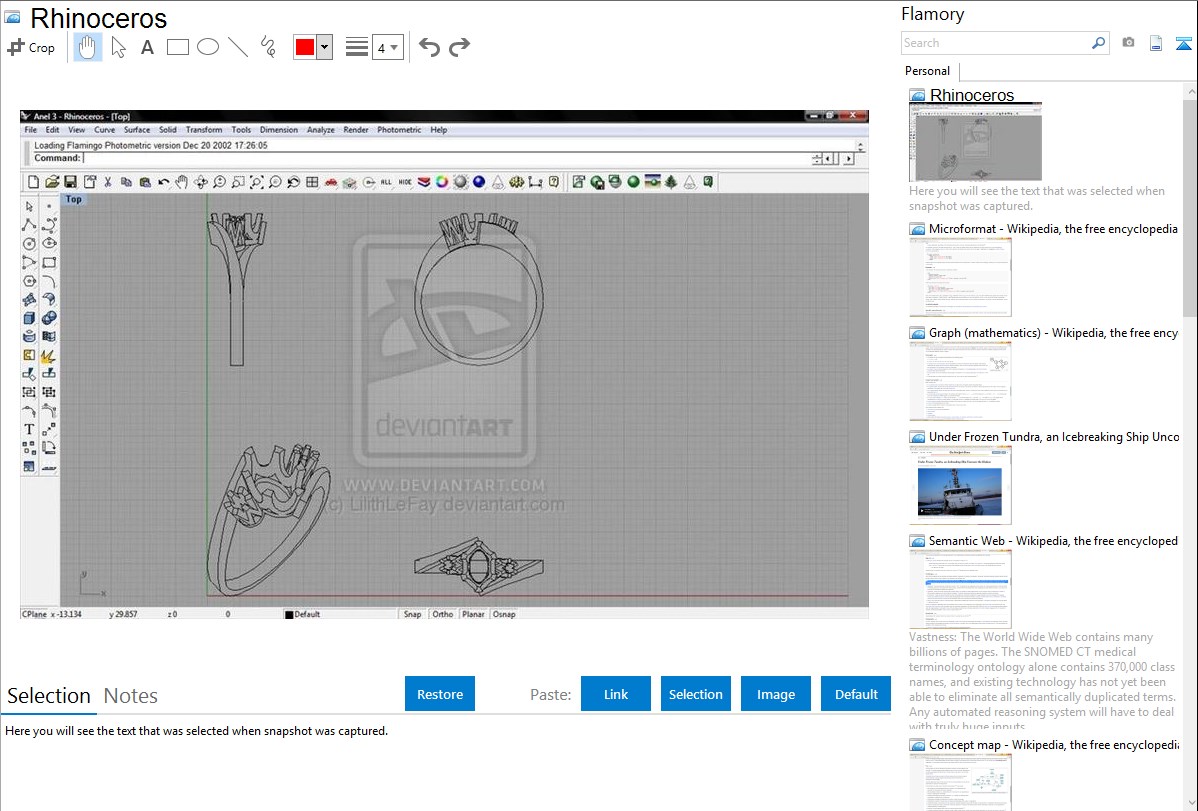This screenshot has height=811, width=1198.
Task: Activate the hand pan tool
Action: point(88,47)
